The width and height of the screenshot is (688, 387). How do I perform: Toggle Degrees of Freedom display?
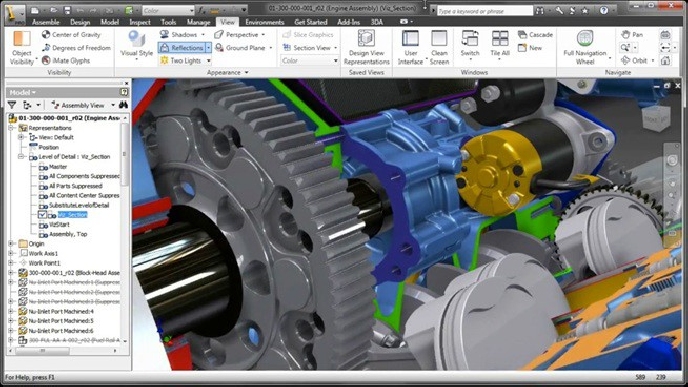pyautogui.click(x=76, y=47)
